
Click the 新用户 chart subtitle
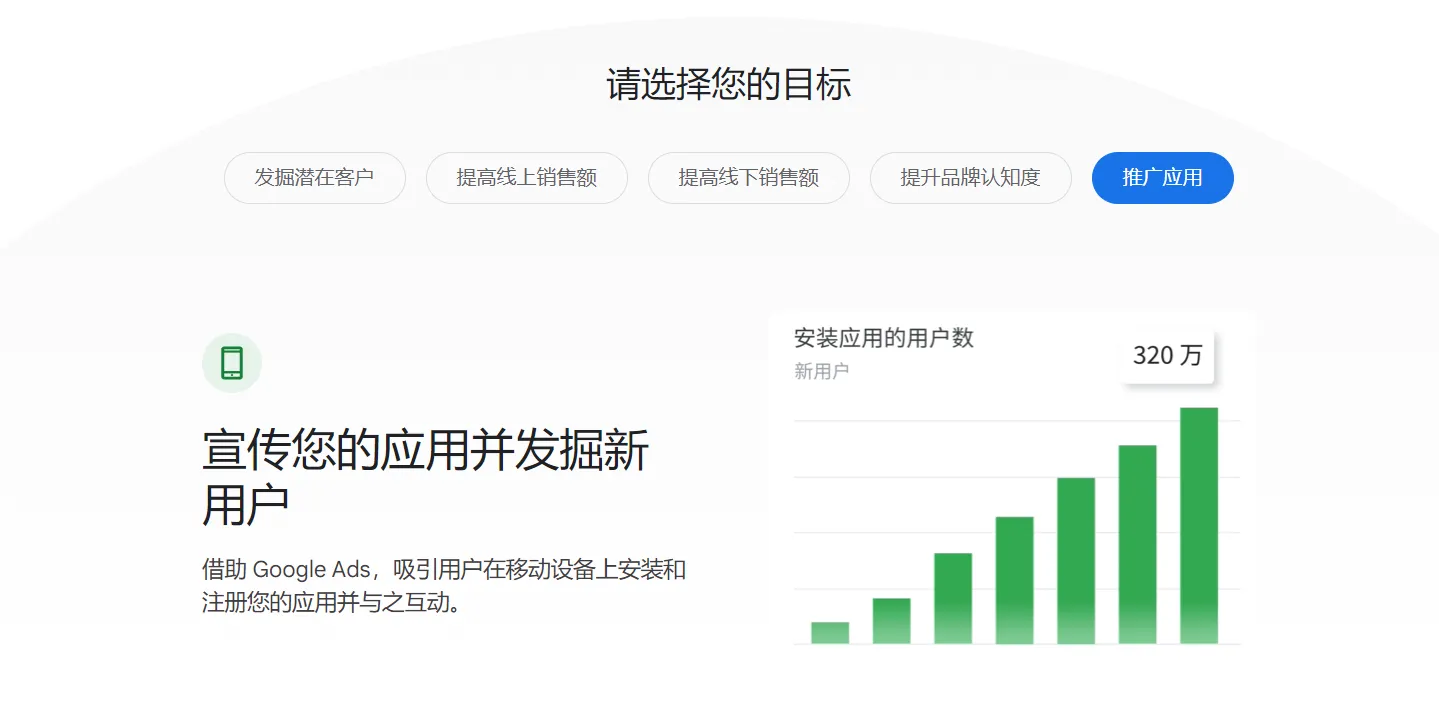(821, 371)
